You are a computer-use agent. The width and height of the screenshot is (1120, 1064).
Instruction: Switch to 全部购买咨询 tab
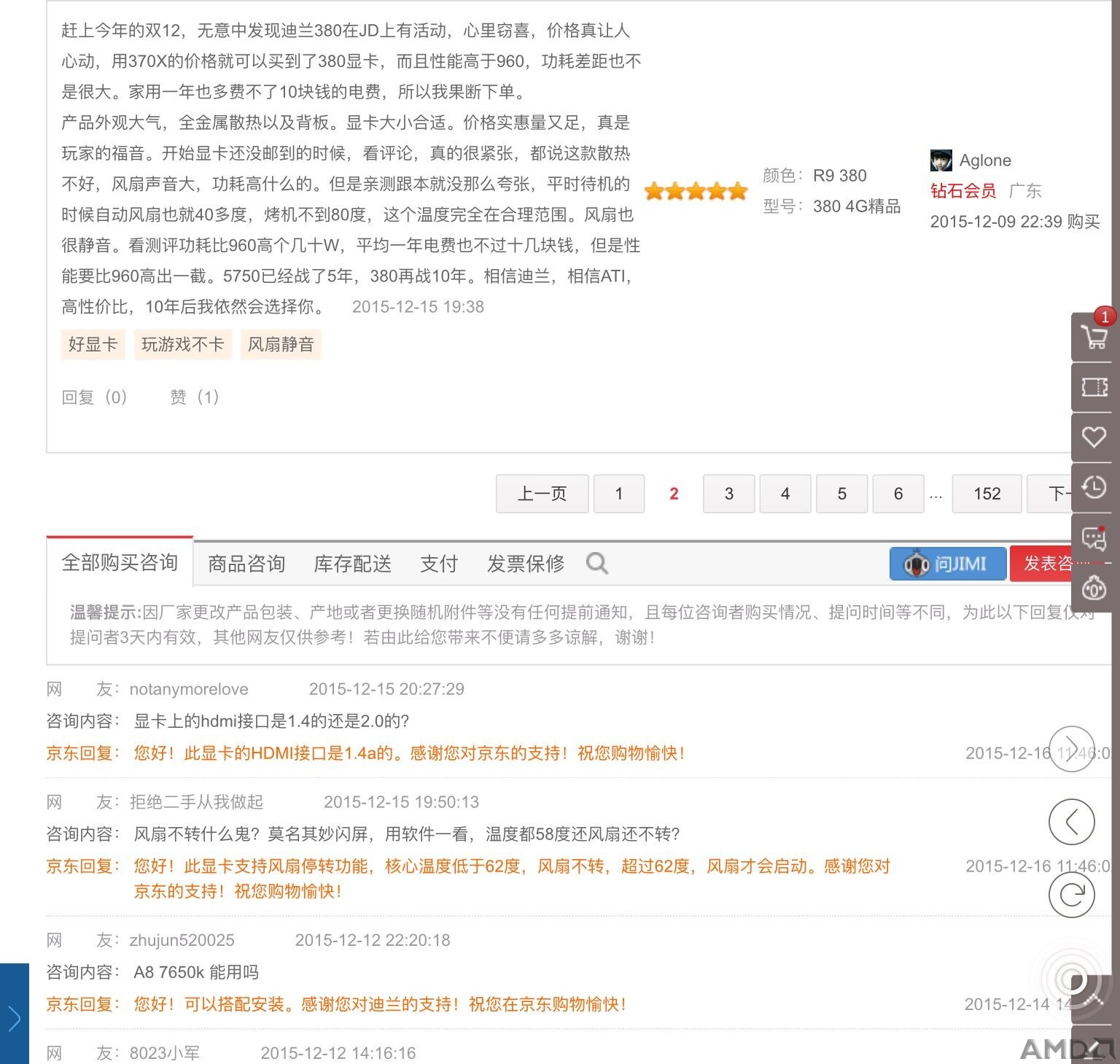pyautogui.click(x=120, y=562)
